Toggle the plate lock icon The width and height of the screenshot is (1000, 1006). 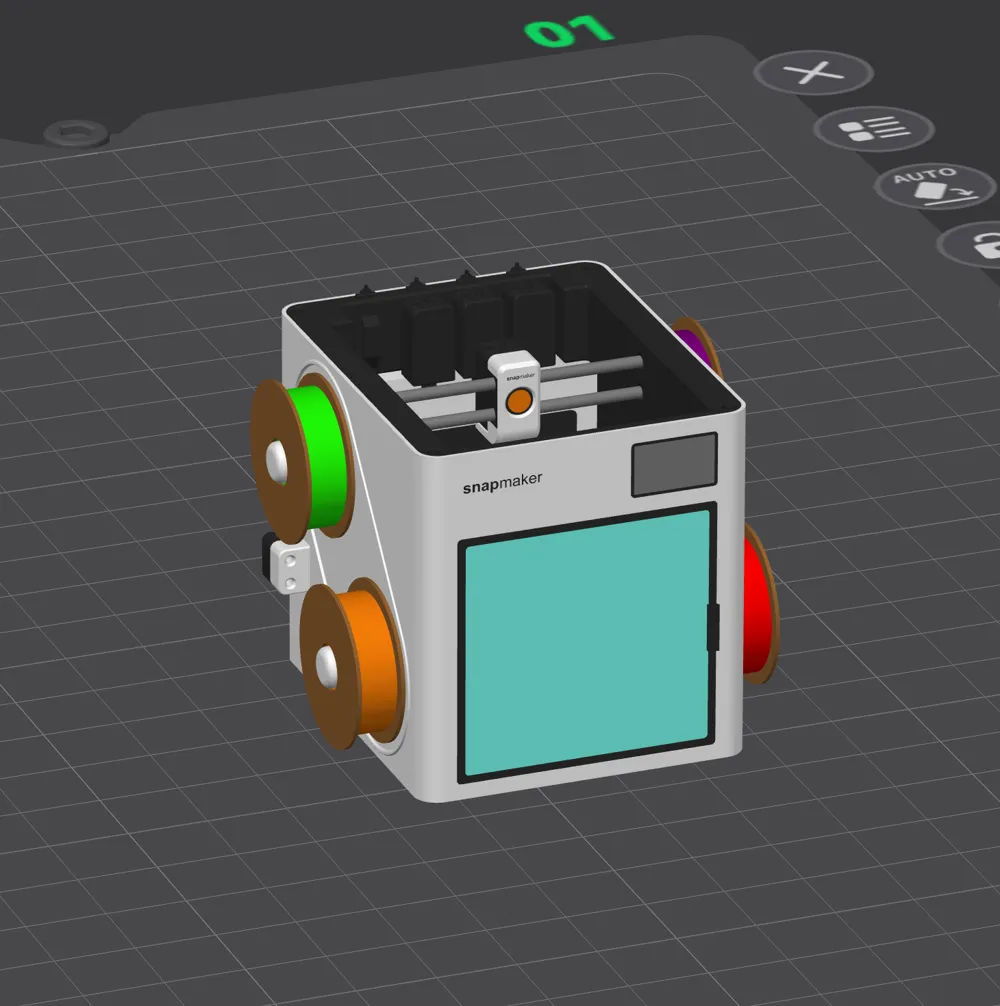click(975, 245)
